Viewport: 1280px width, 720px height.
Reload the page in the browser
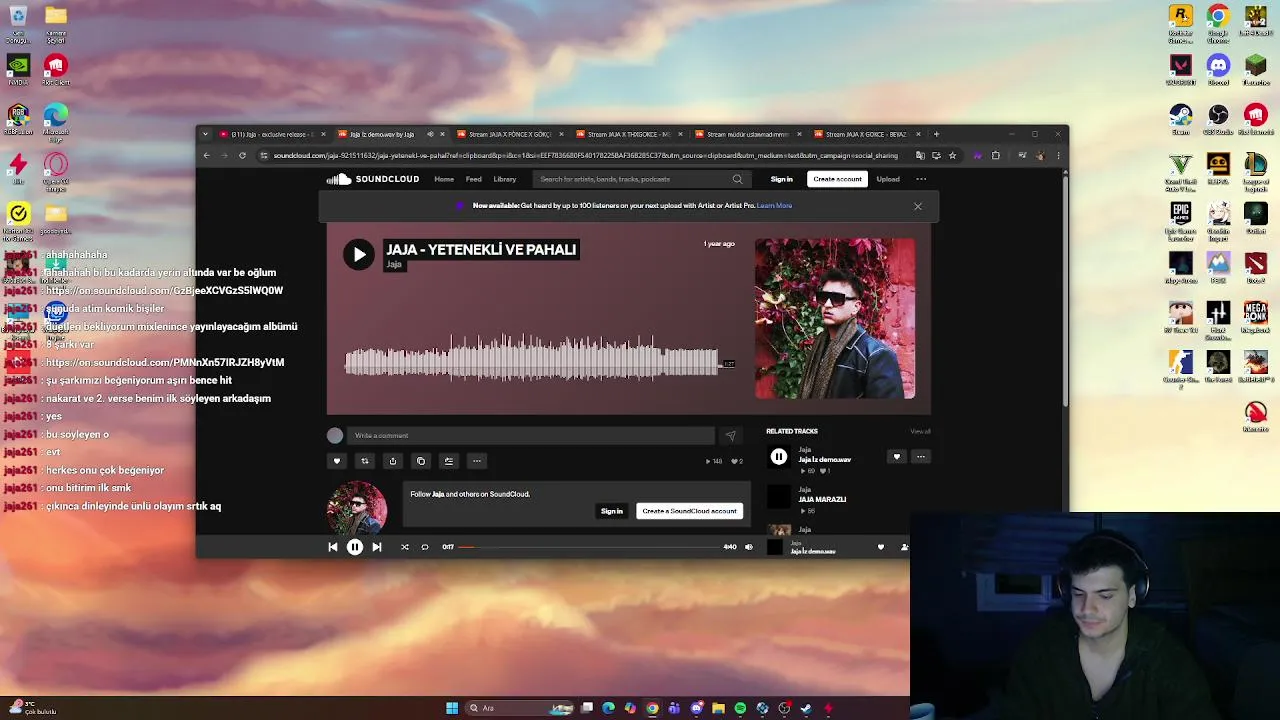click(x=242, y=155)
